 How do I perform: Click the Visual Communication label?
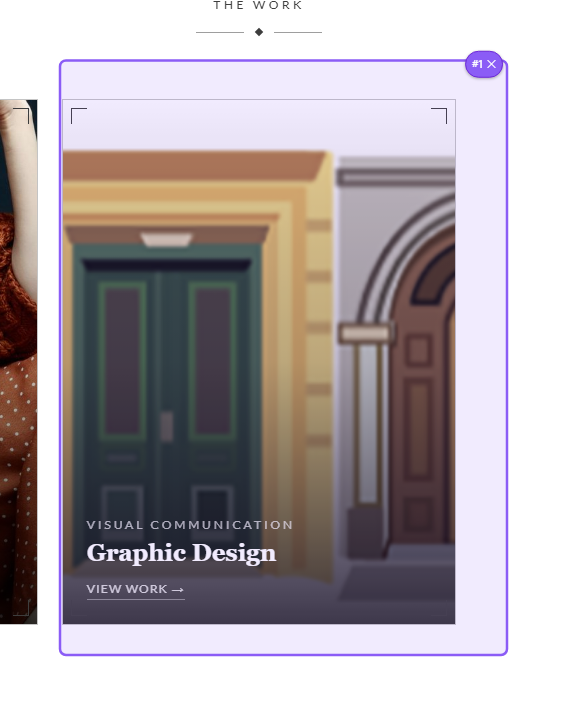(190, 525)
